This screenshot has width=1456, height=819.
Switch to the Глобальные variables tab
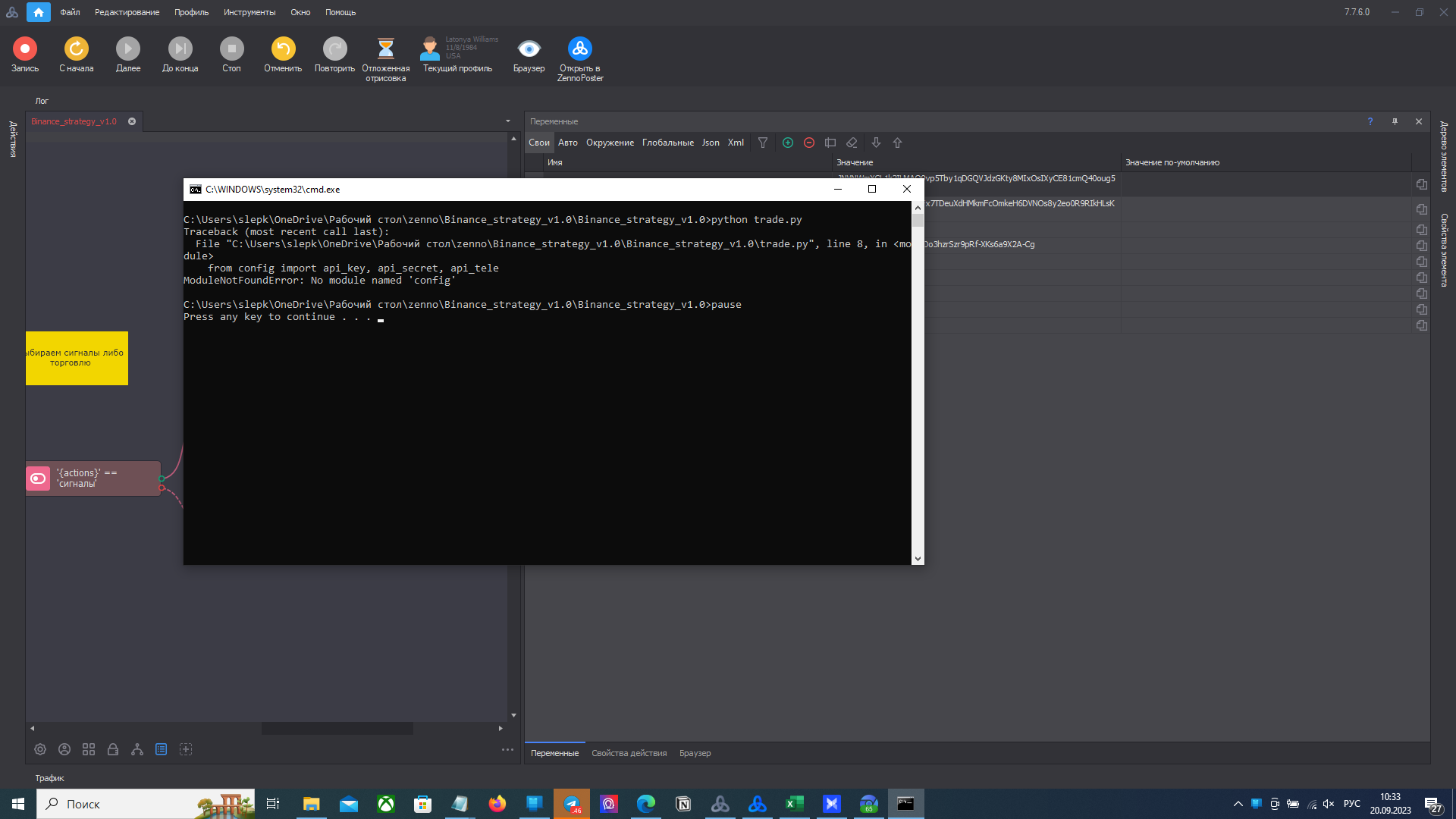click(x=667, y=143)
